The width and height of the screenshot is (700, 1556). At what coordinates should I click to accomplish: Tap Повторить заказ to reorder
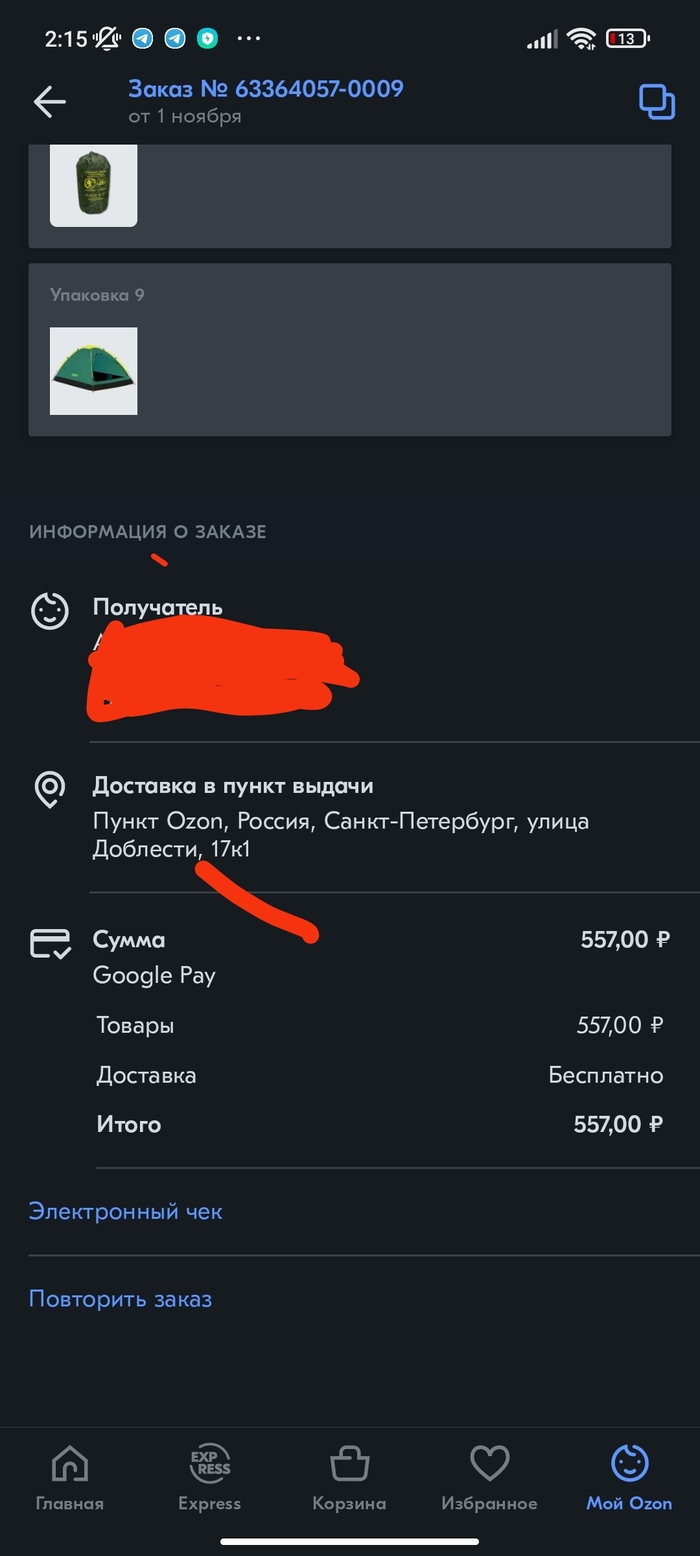coord(120,1299)
